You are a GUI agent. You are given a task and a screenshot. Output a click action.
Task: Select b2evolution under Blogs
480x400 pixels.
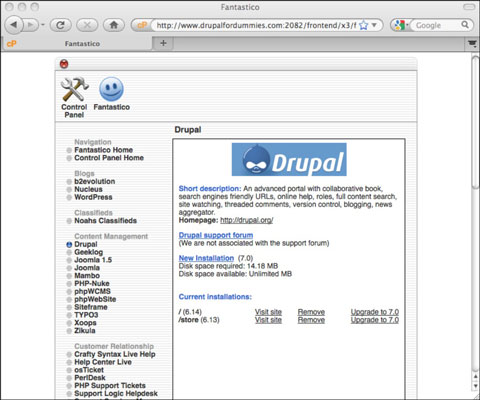(x=95, y=181)
